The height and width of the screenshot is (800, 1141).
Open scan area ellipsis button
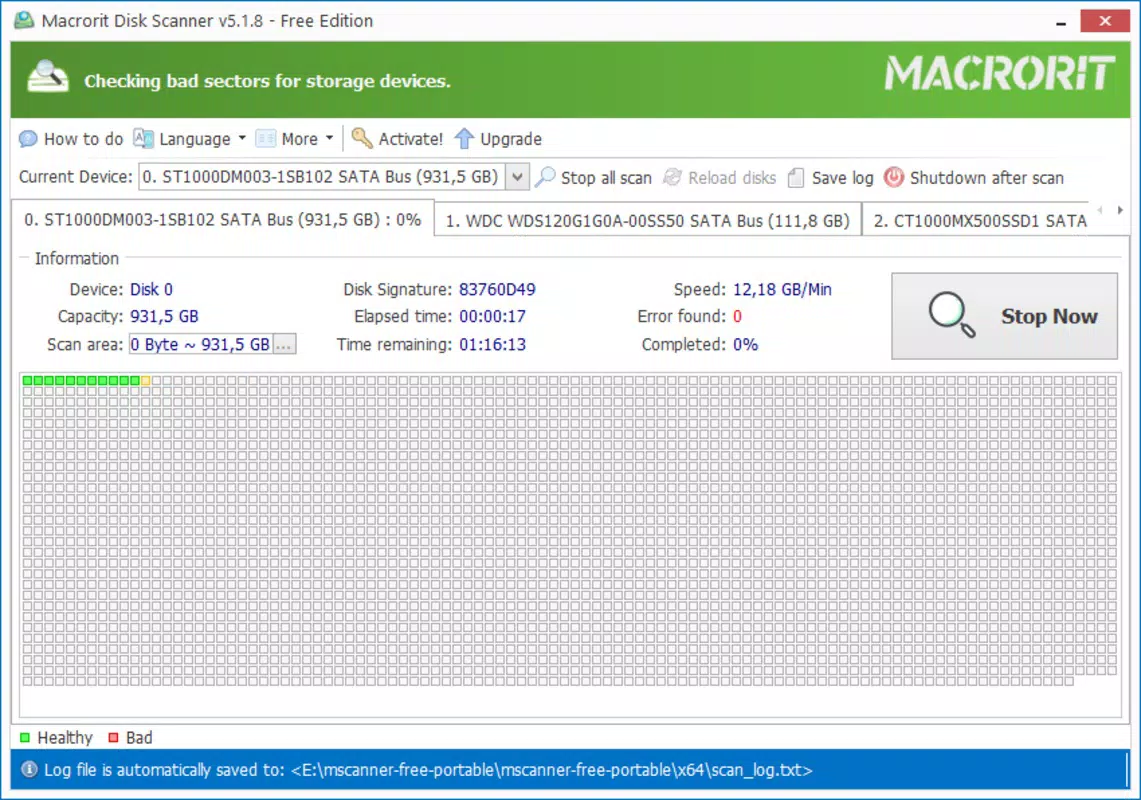pos(284,344)
